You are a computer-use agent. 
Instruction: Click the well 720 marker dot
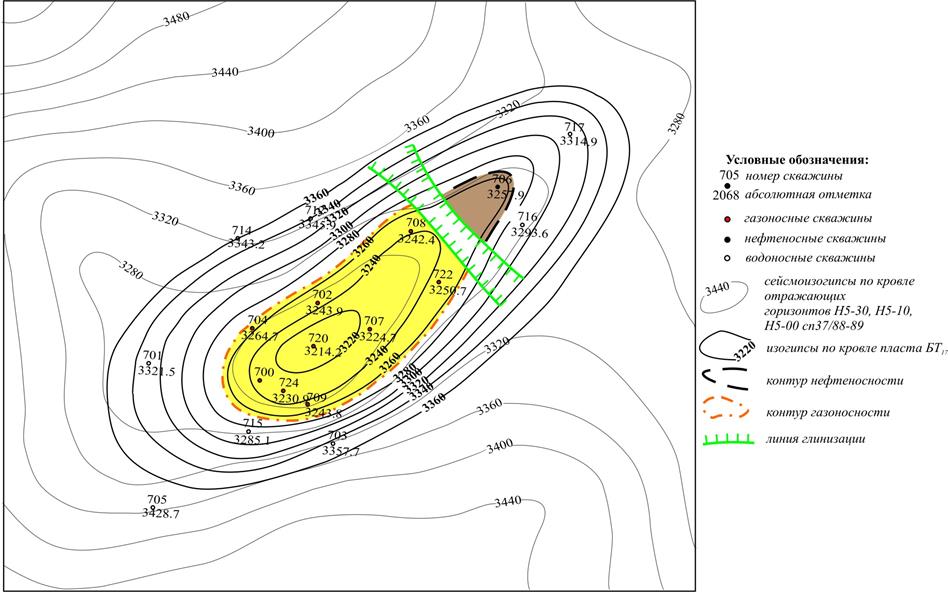pos(314,346)
